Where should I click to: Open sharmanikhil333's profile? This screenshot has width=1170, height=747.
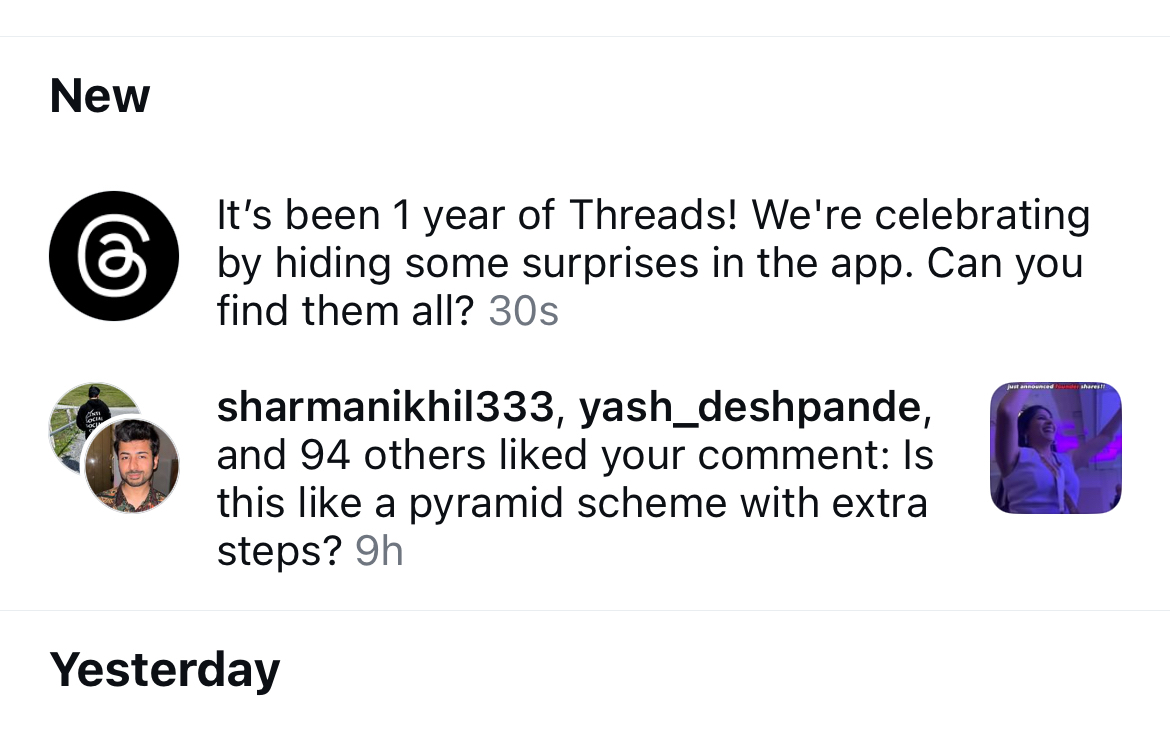(x=386, y=407)
